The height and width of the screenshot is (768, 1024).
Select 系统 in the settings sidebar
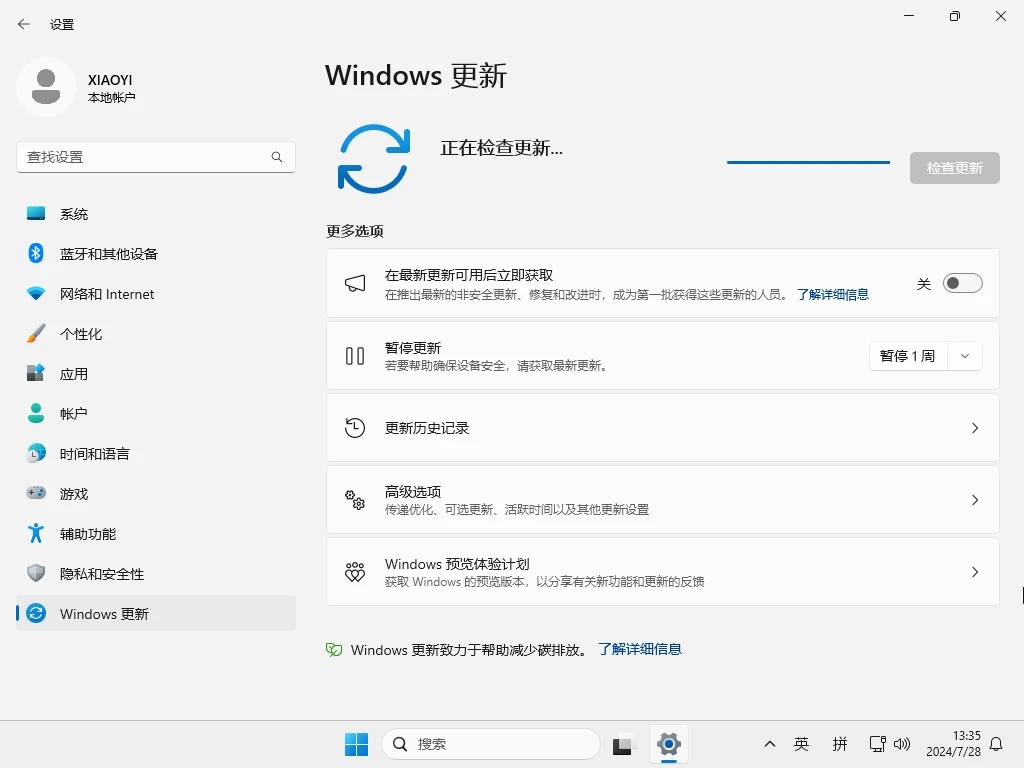pos(156,214)
